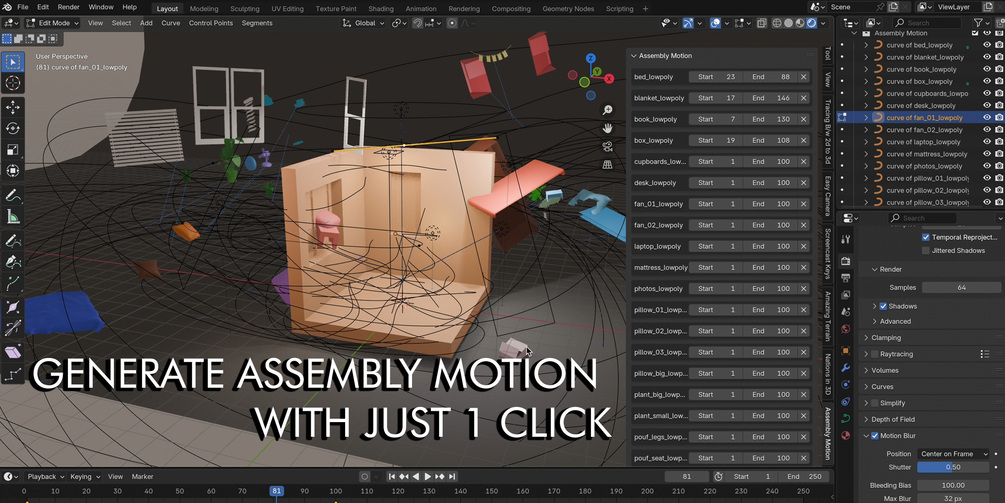Activate the Cursor tool

(x=13, y=83)
